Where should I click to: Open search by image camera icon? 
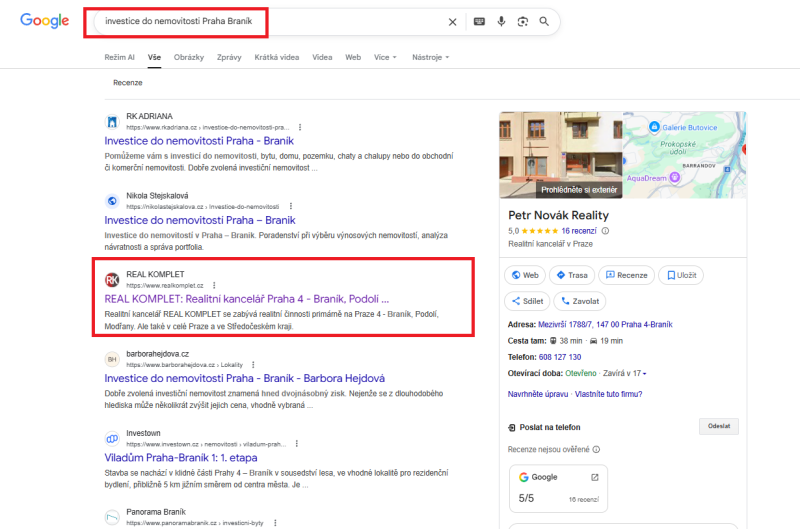click(x=522, y=21)
